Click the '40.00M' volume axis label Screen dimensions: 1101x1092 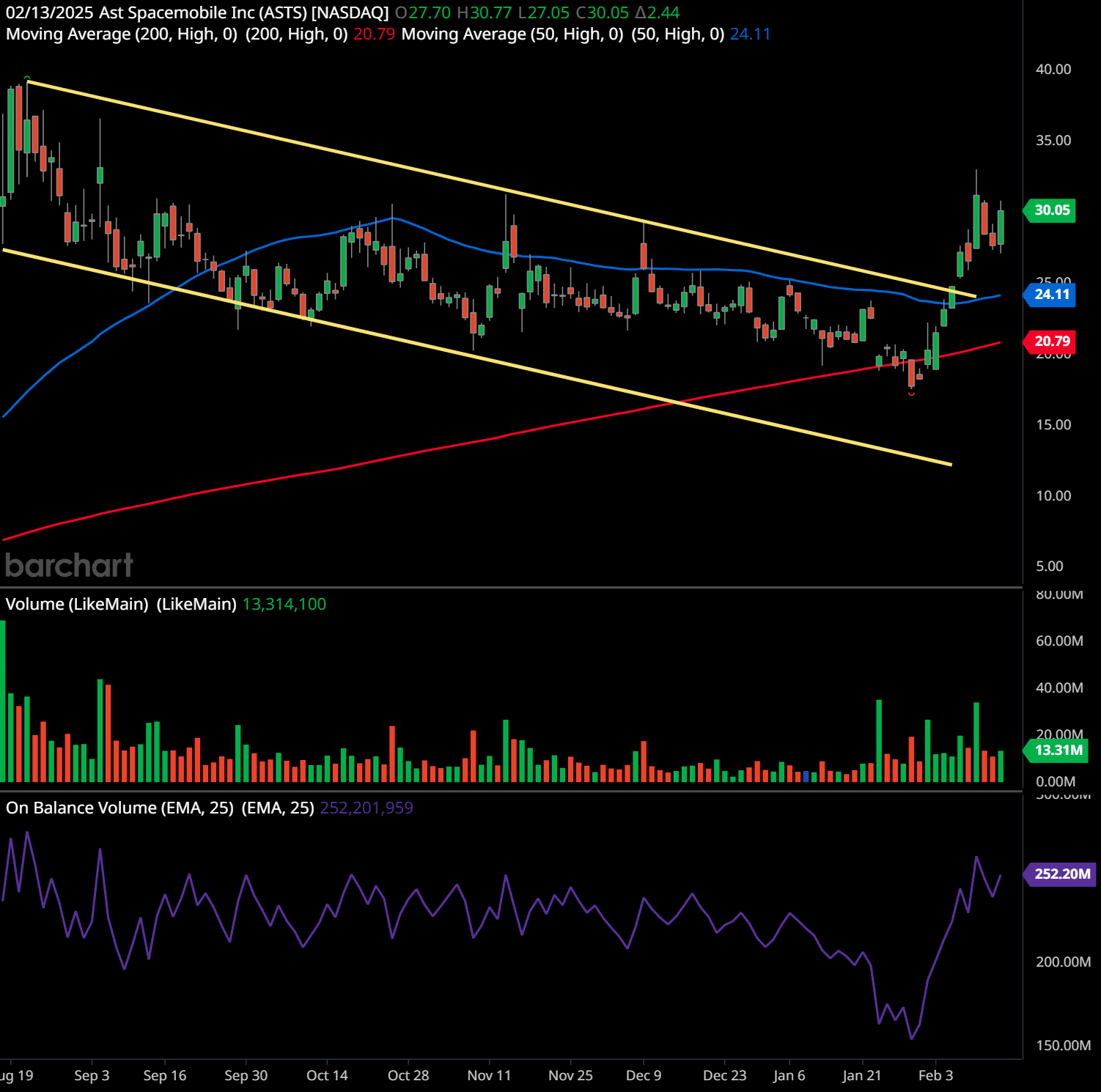coord(1059,687)
